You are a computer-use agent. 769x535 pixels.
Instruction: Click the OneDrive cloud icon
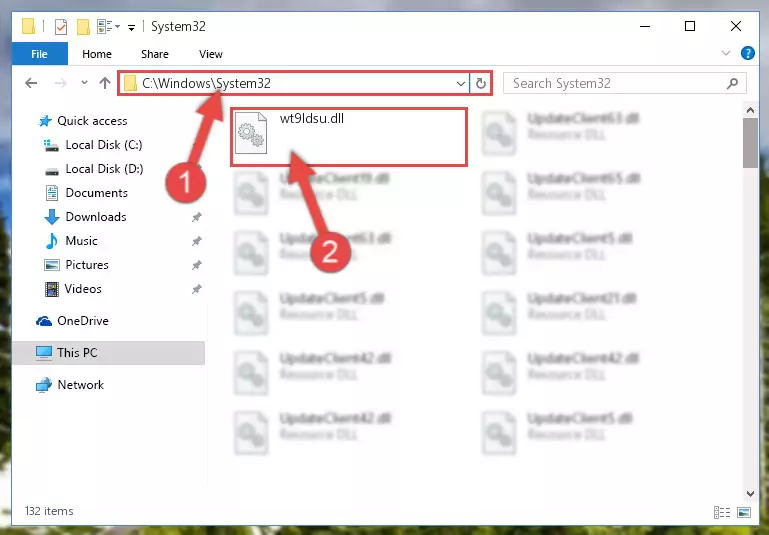[x=44, y=321]
